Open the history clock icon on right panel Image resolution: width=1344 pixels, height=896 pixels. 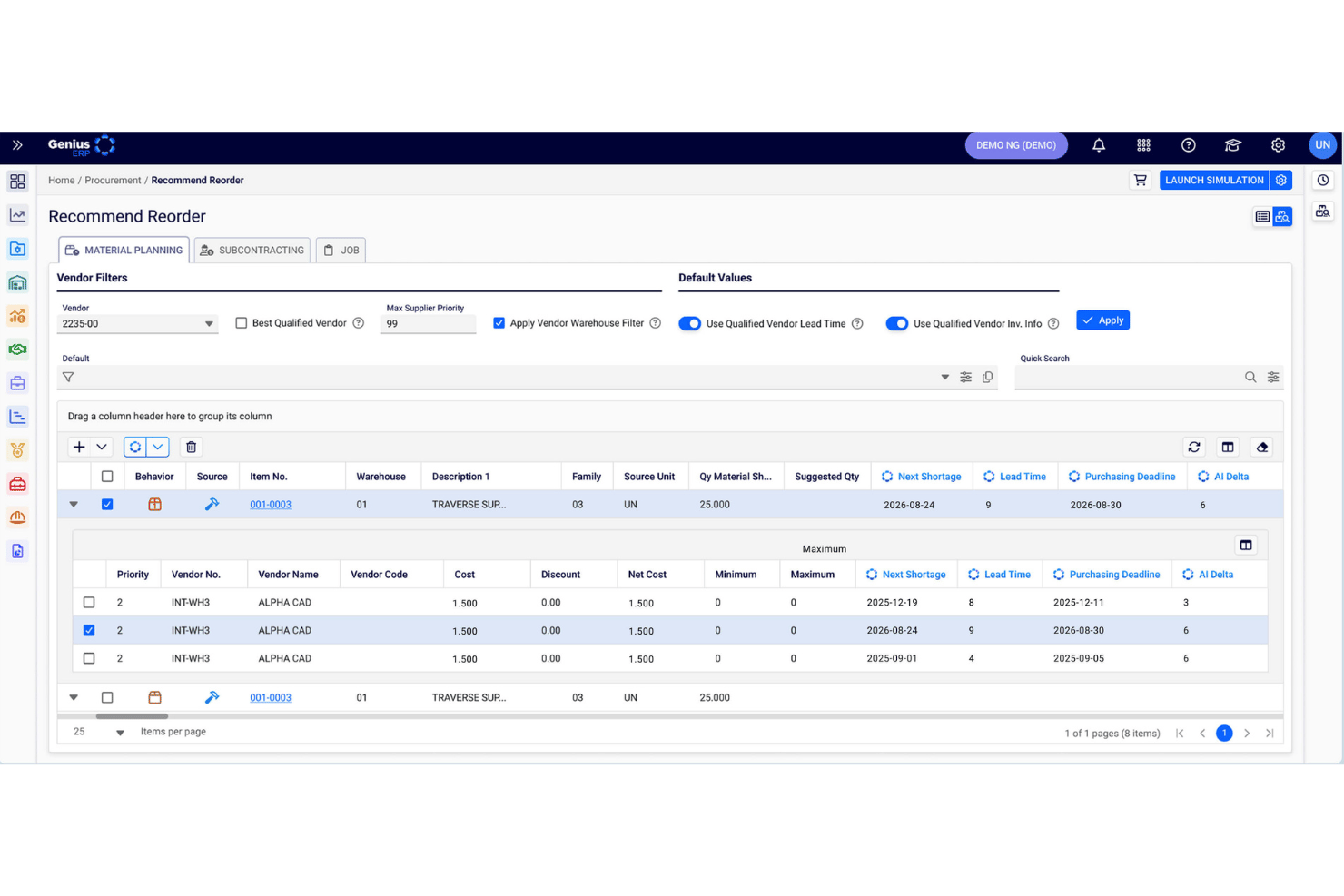1323,180
